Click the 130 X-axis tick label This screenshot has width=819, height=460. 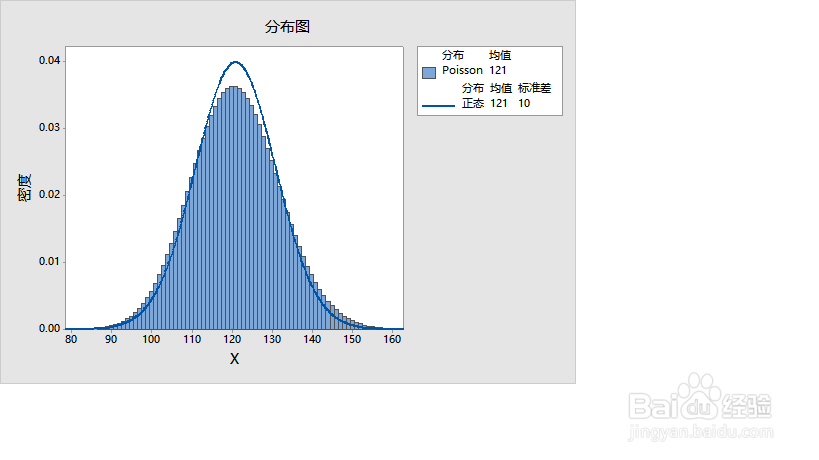pyautogui.click(x=272, y=339)
